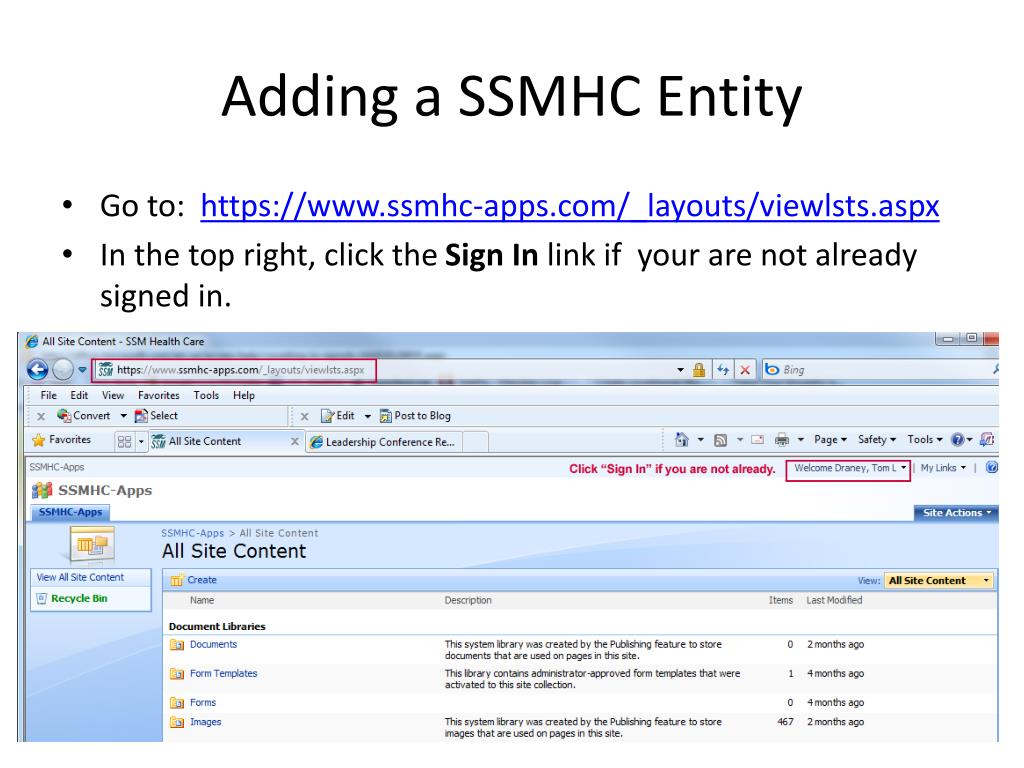Open the My Links menu
This screenshot has width=1024, height=768.
943,468
